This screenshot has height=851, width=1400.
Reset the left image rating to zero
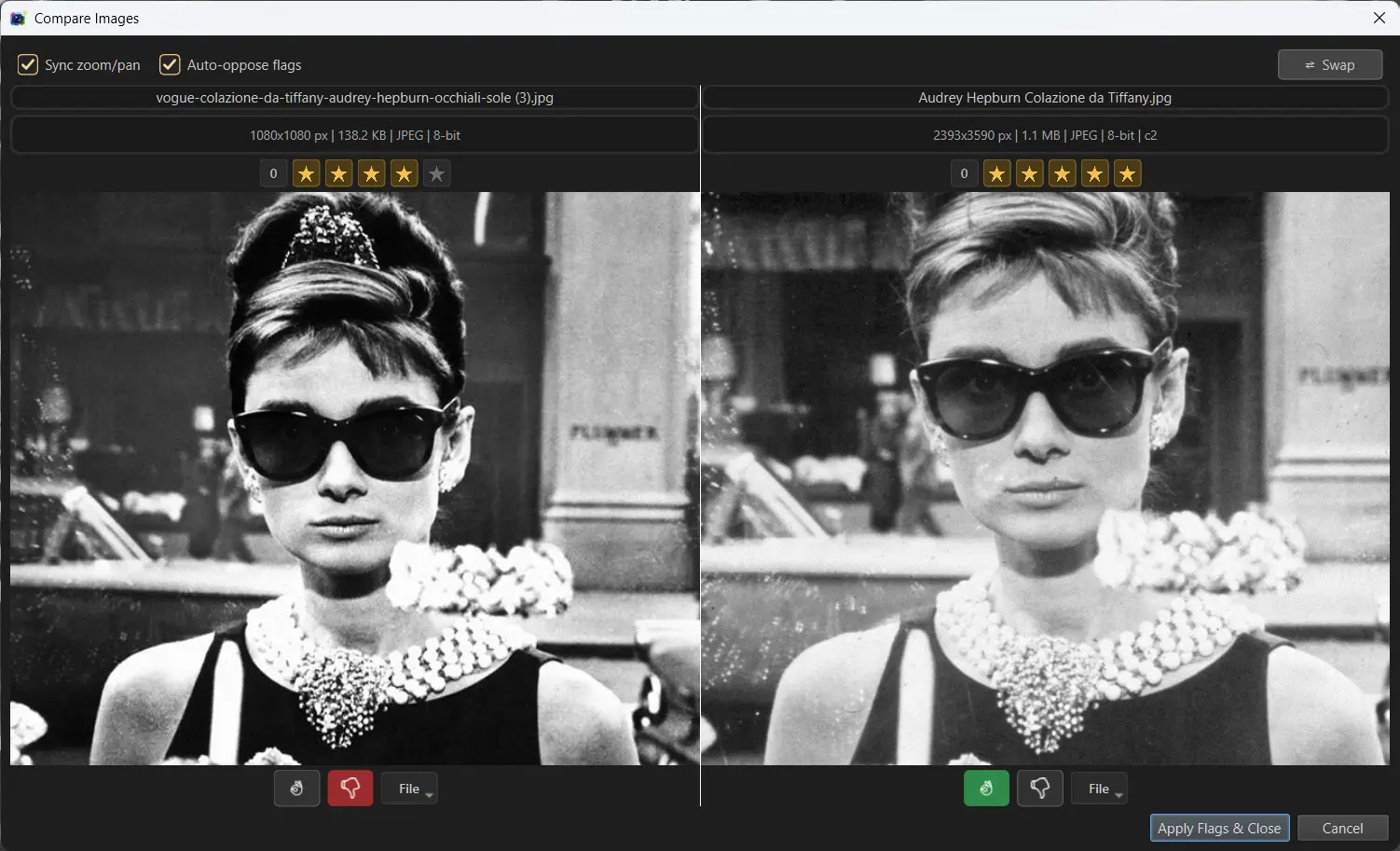273,173
